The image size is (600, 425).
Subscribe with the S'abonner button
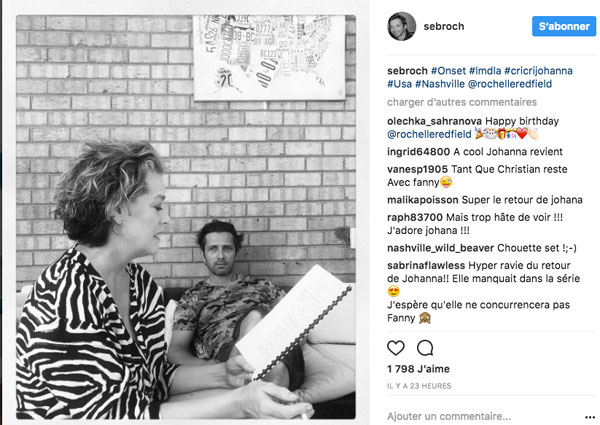pyautogui.click(x=564, y=26)
